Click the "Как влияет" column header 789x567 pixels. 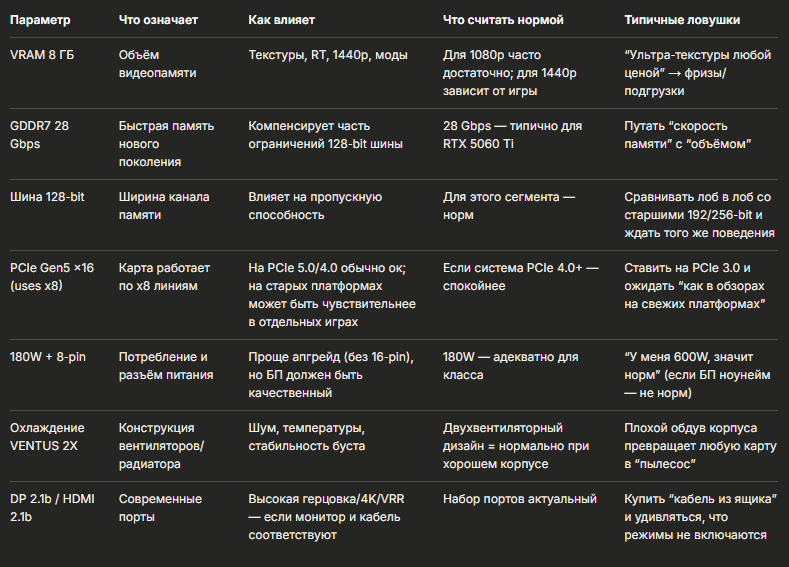(x=281, y=20)
